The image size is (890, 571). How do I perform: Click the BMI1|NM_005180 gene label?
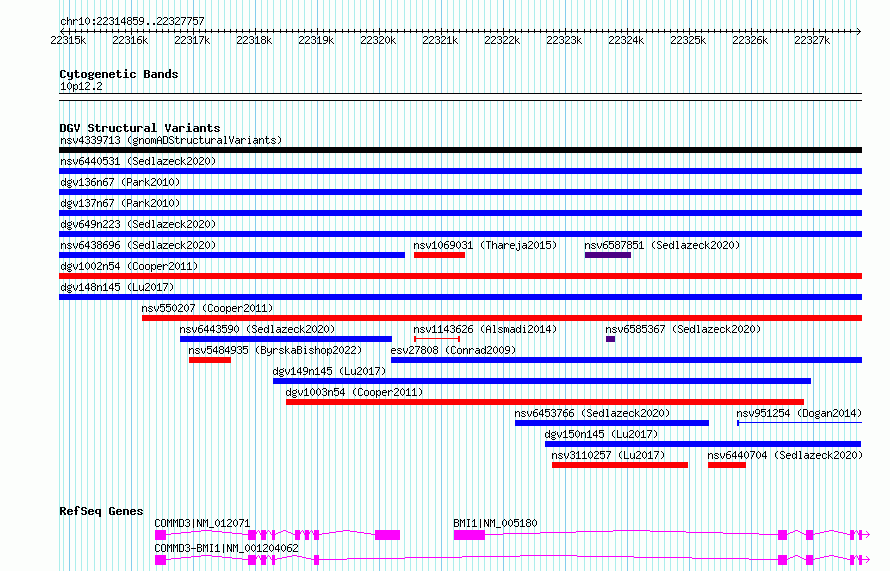click(x=496, y=523)
